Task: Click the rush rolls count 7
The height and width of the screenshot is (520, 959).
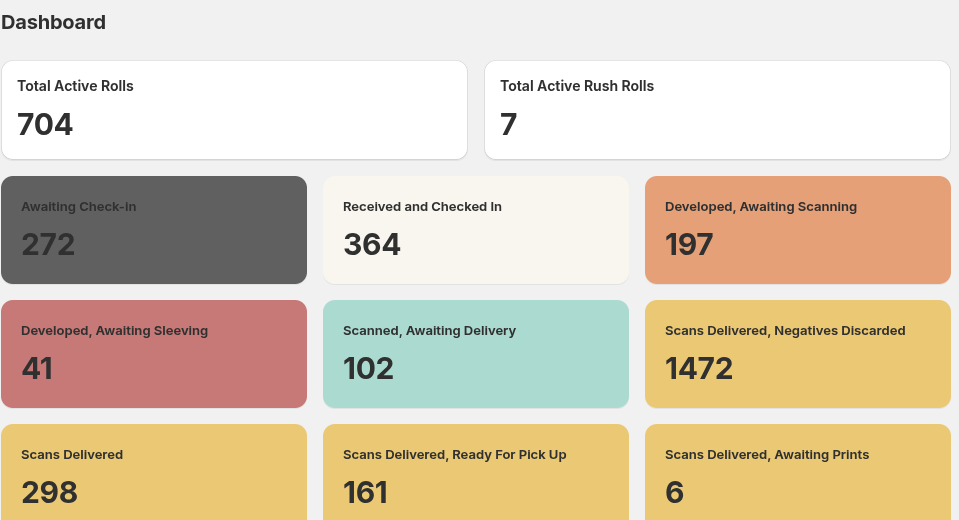Action: tap(509, 124)
